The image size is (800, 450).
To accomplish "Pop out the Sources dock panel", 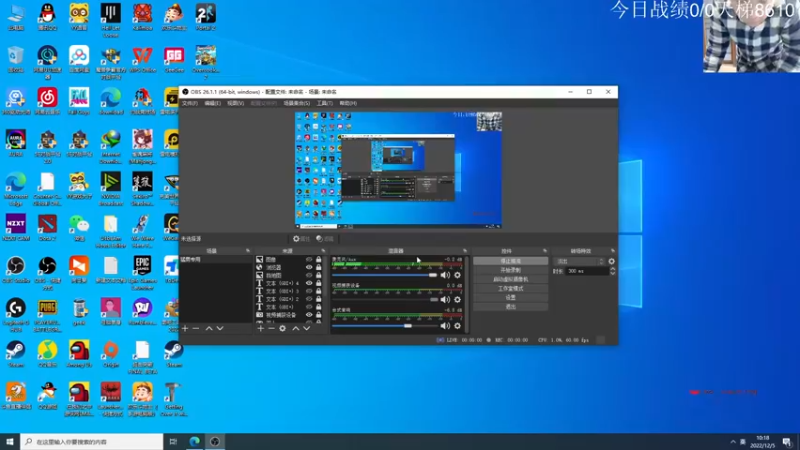I will [x=323, y=251].
